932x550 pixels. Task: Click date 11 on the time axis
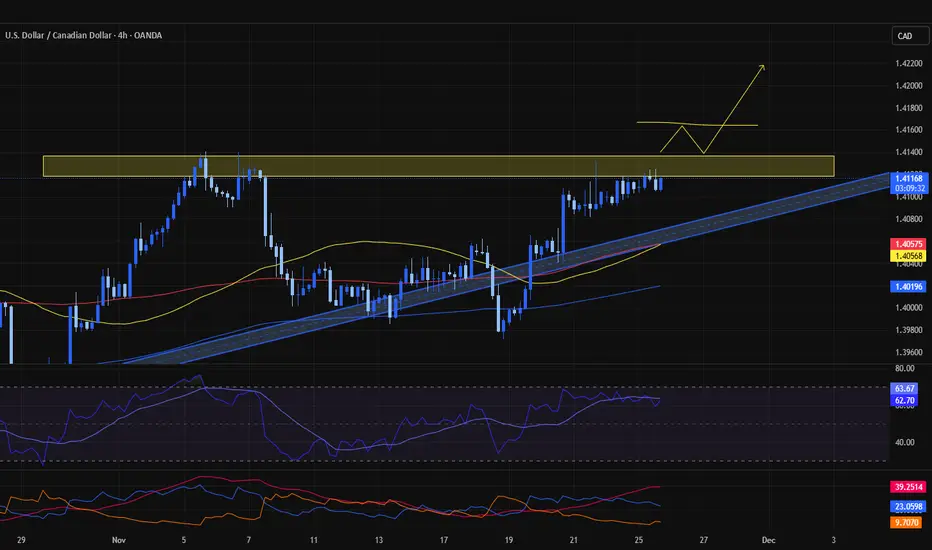tap(314, 540)
